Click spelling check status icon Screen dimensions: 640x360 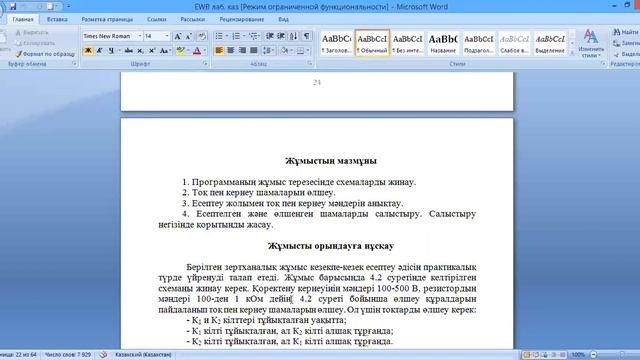coord(103,355)
